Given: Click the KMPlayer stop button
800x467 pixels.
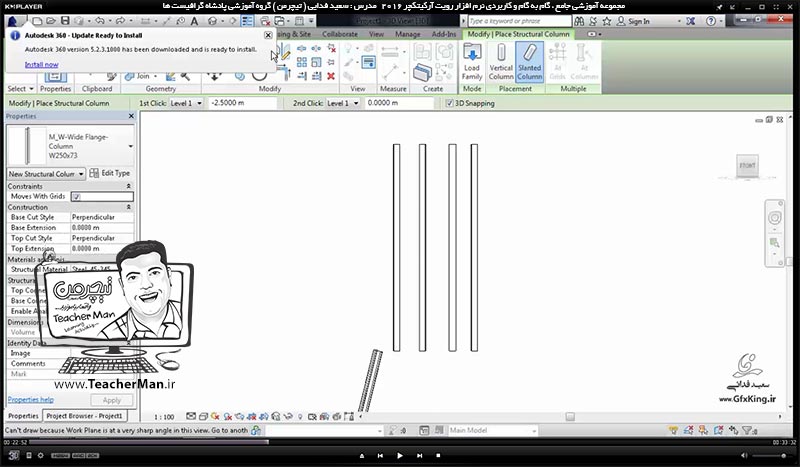Looking at the screenshot, I should [x=438, y=455].
